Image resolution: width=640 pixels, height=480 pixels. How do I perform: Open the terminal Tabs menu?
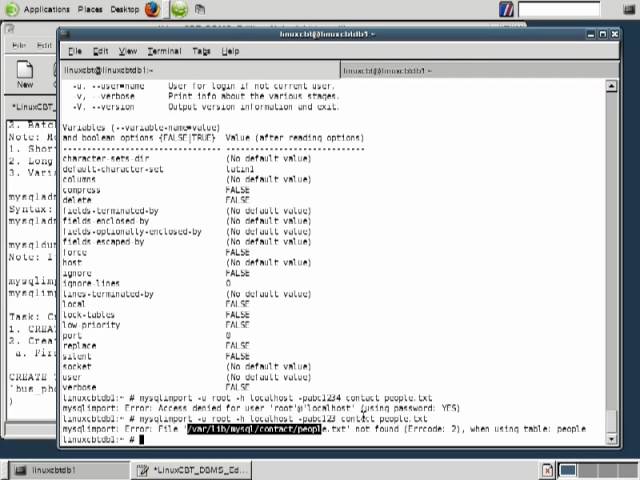pyautogui.click(x=201, y=51)
